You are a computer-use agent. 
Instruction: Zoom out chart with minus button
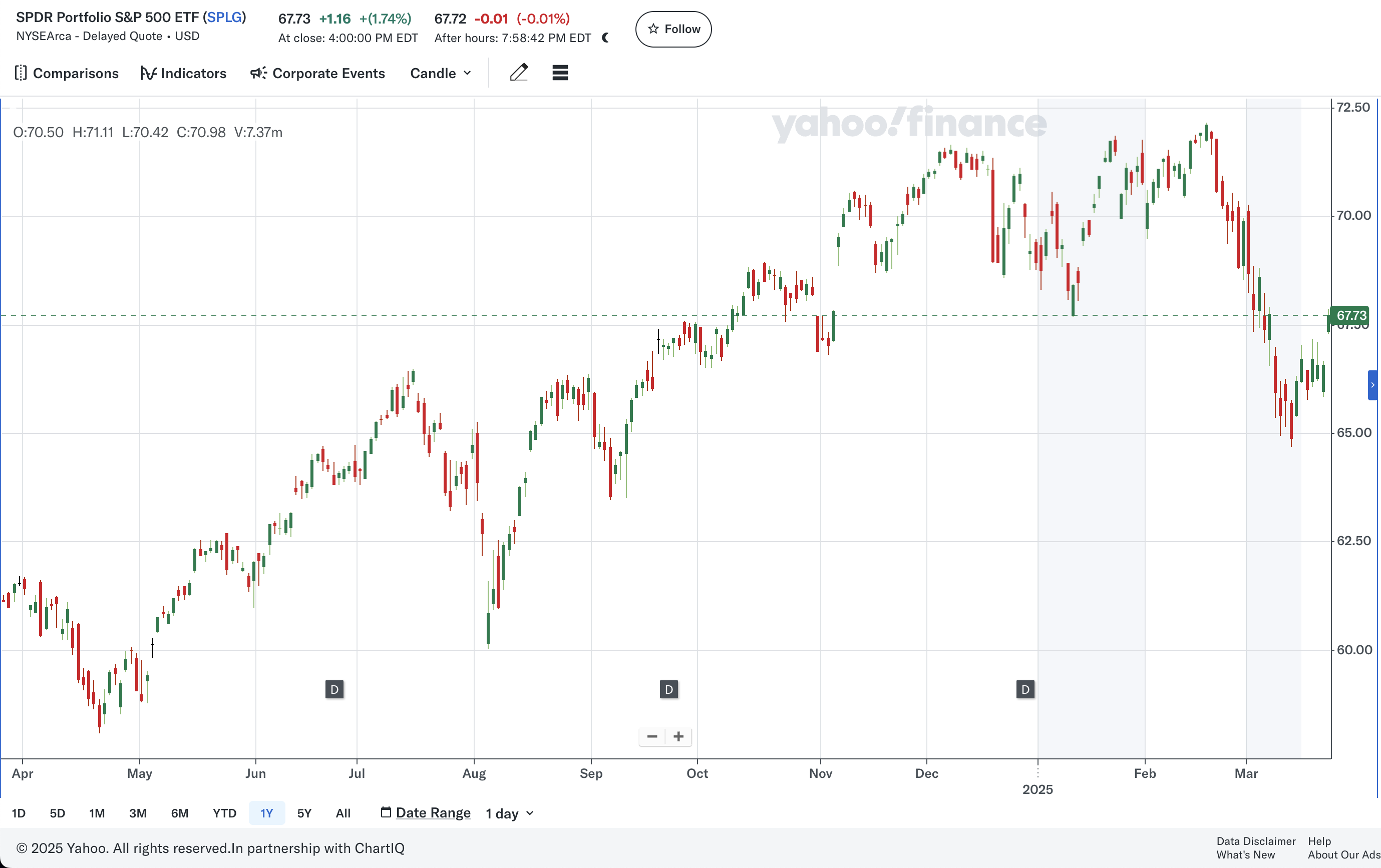point(652,736)
